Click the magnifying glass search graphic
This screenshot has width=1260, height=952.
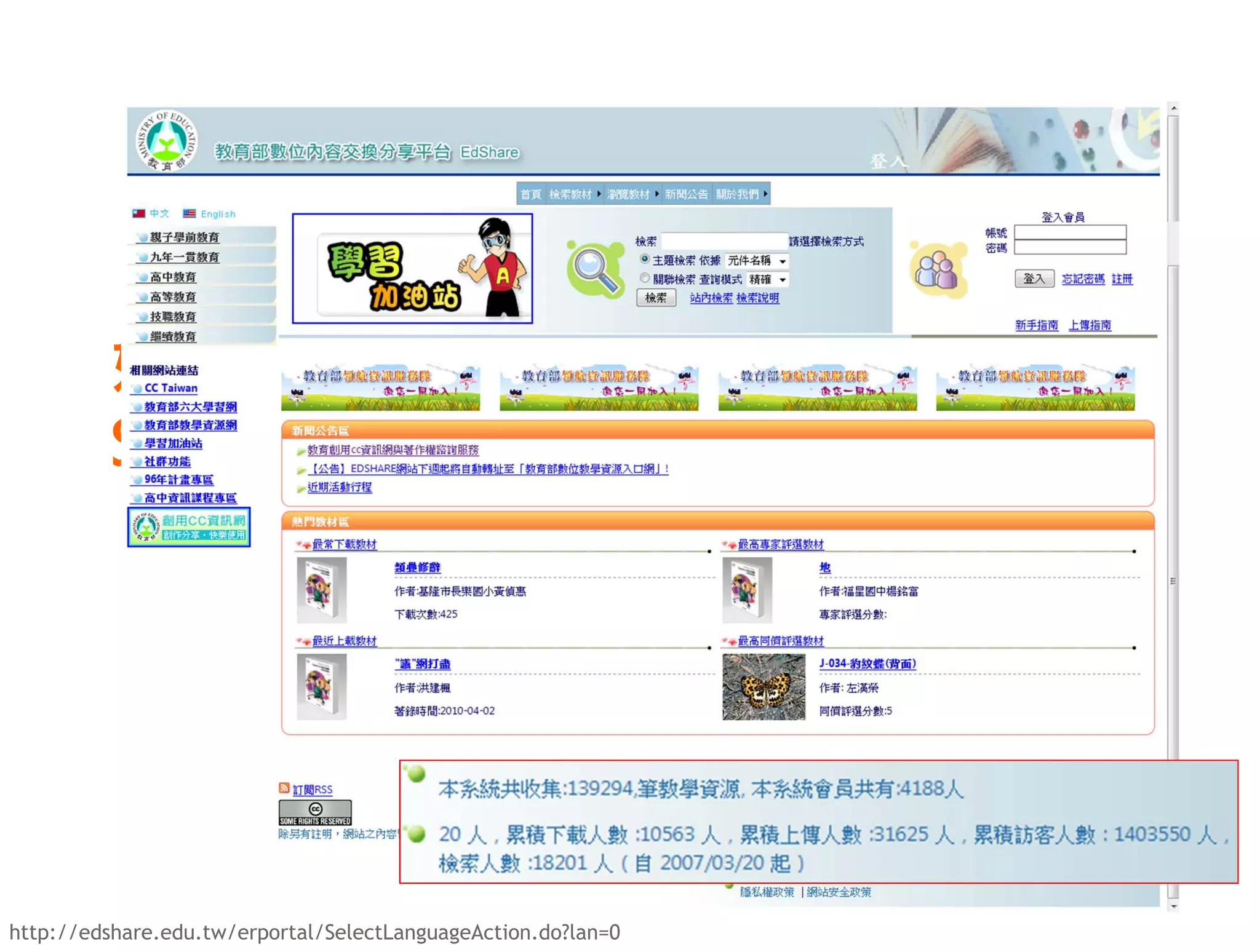(x=595, y=269)
